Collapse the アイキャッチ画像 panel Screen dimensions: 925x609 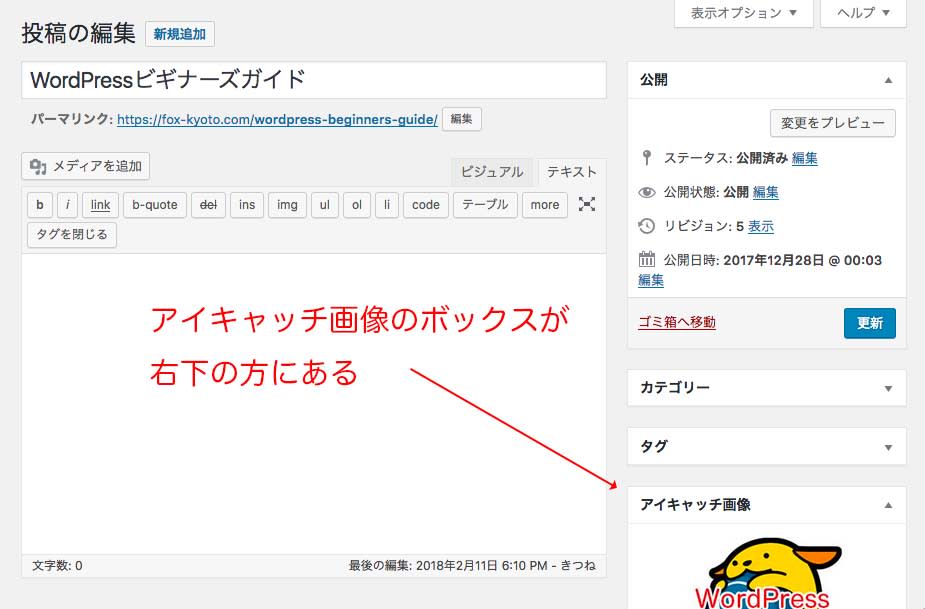click(888, 505)
